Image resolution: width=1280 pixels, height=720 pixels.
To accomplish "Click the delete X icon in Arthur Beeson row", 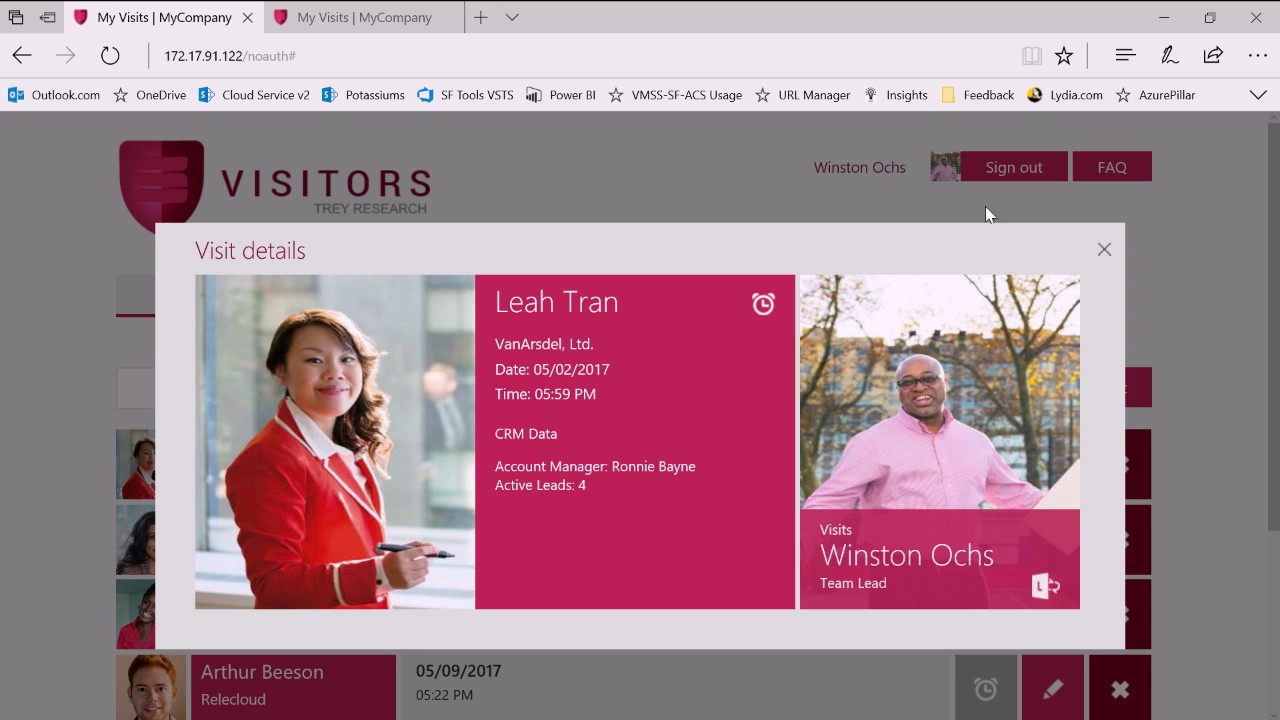I will (x=1120, y=689).
